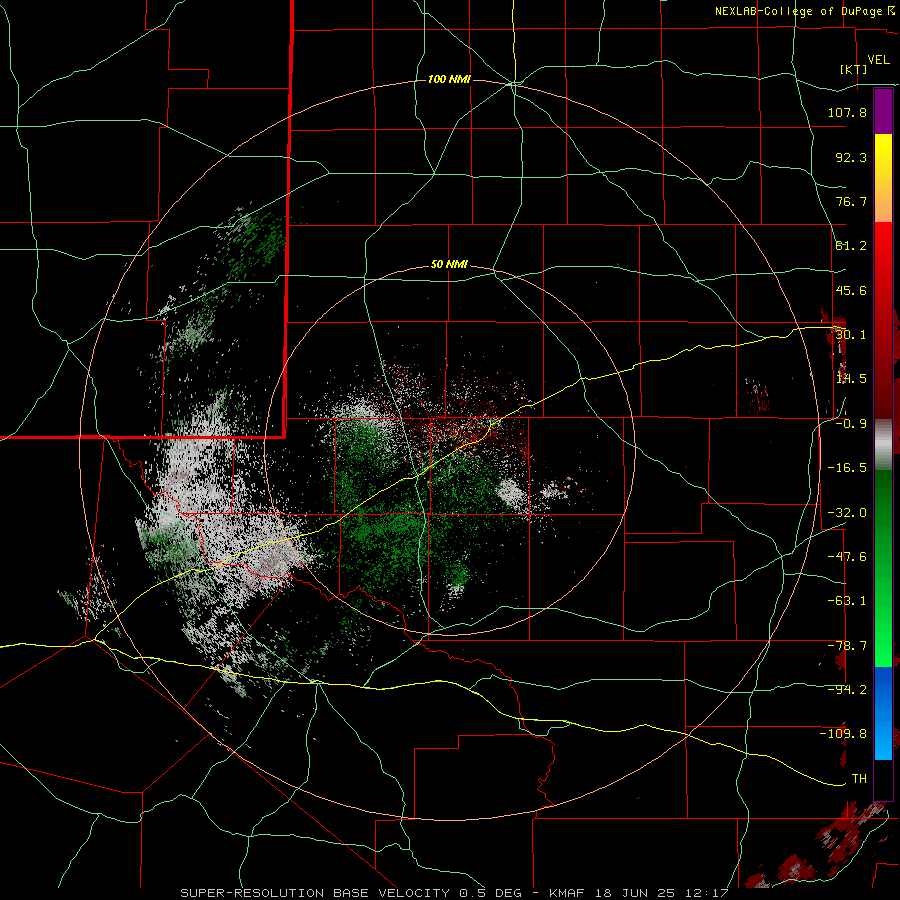Click the NEXLAB-College of DuPage watermark text

click(804, 11)
